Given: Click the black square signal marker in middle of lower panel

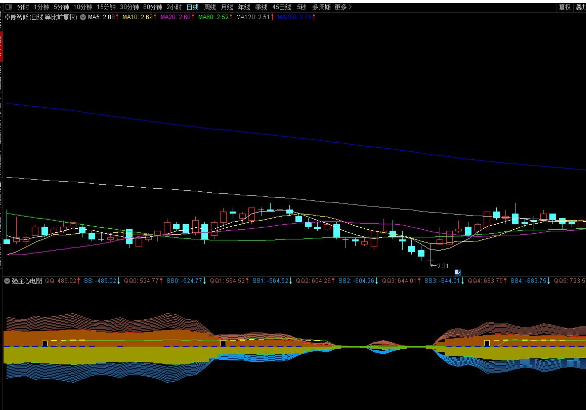Looking at the screenshot, I should [x=223, y=343].
